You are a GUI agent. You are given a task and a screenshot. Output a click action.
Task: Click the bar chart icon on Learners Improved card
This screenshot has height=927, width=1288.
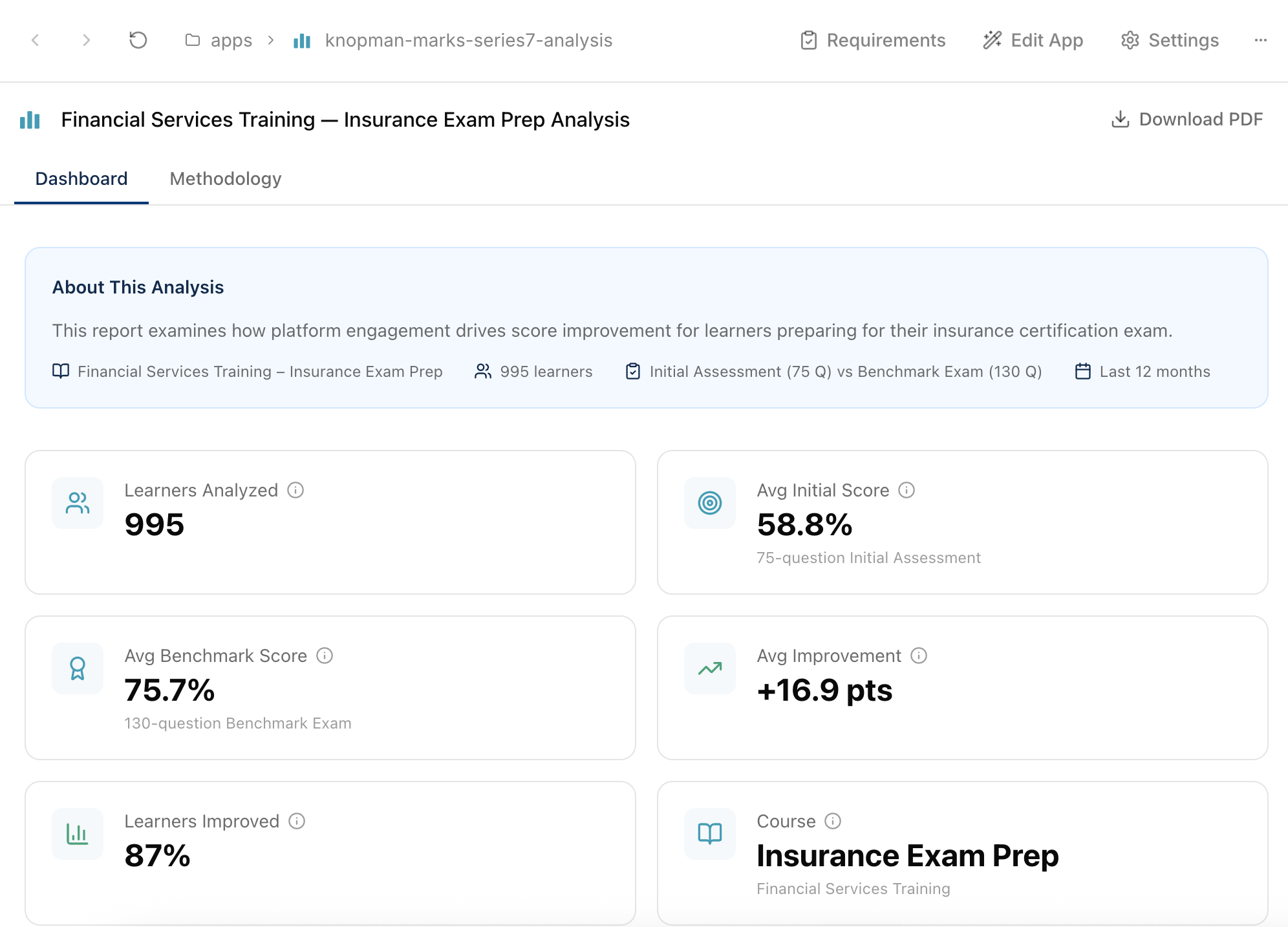point(78,834)
